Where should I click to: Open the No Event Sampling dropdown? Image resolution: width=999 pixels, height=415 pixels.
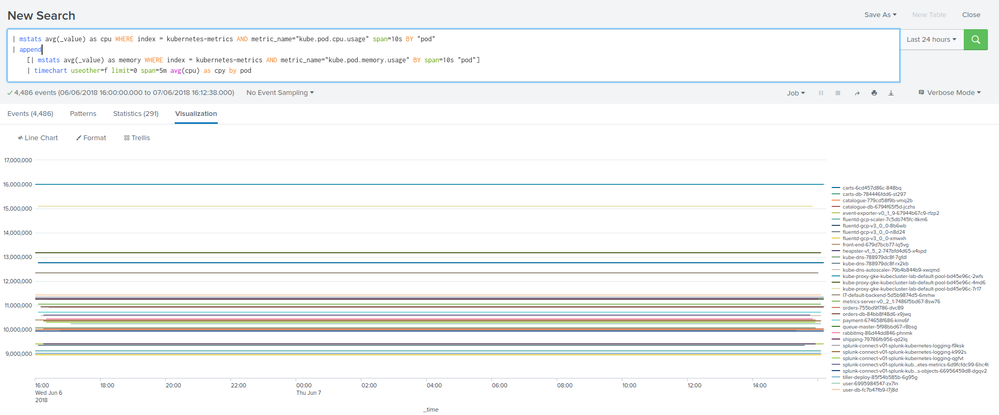pyautogui.click(x=280, y=93)
